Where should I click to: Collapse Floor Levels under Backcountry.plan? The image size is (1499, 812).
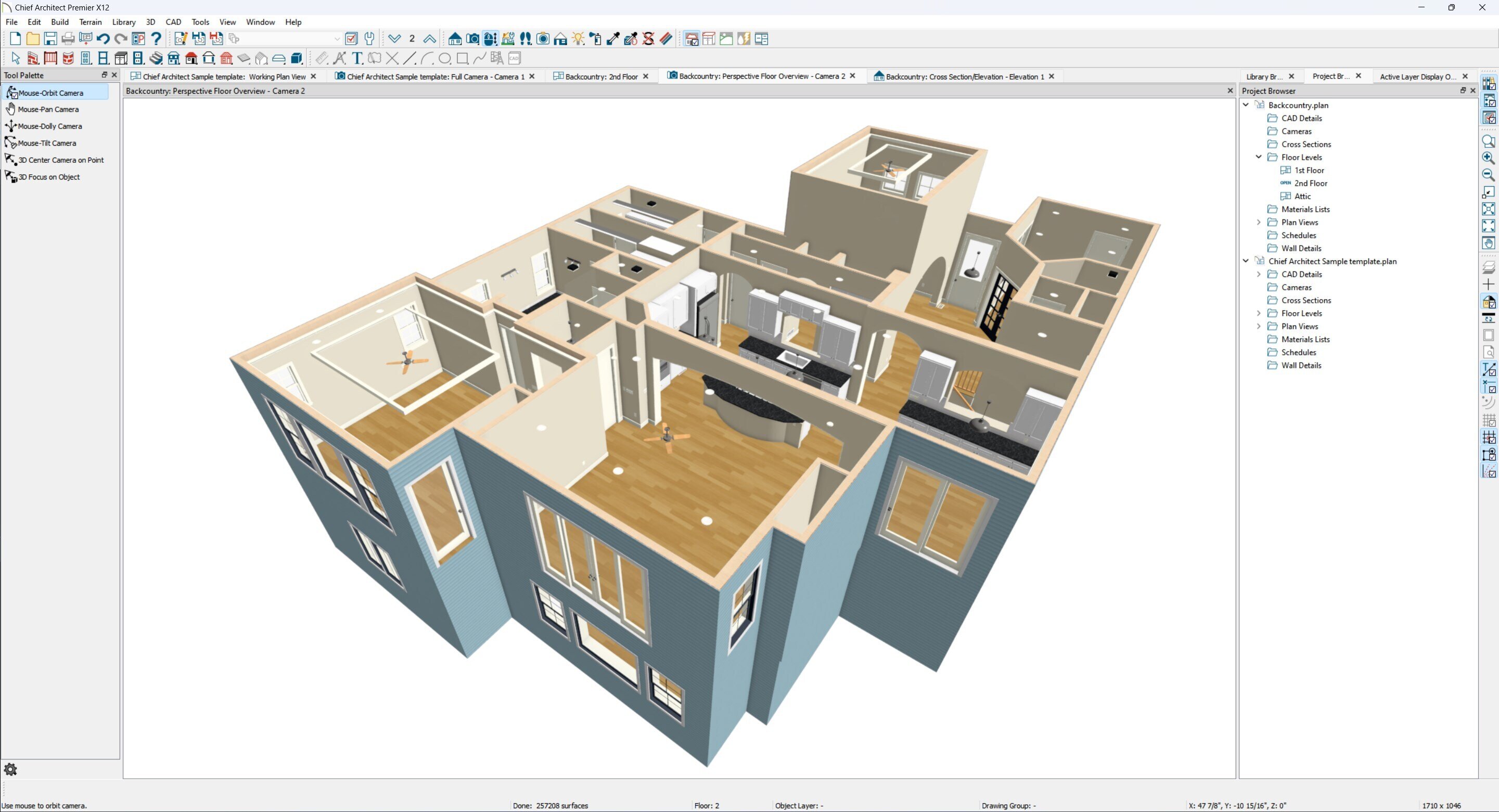[x=1259, y=157]
